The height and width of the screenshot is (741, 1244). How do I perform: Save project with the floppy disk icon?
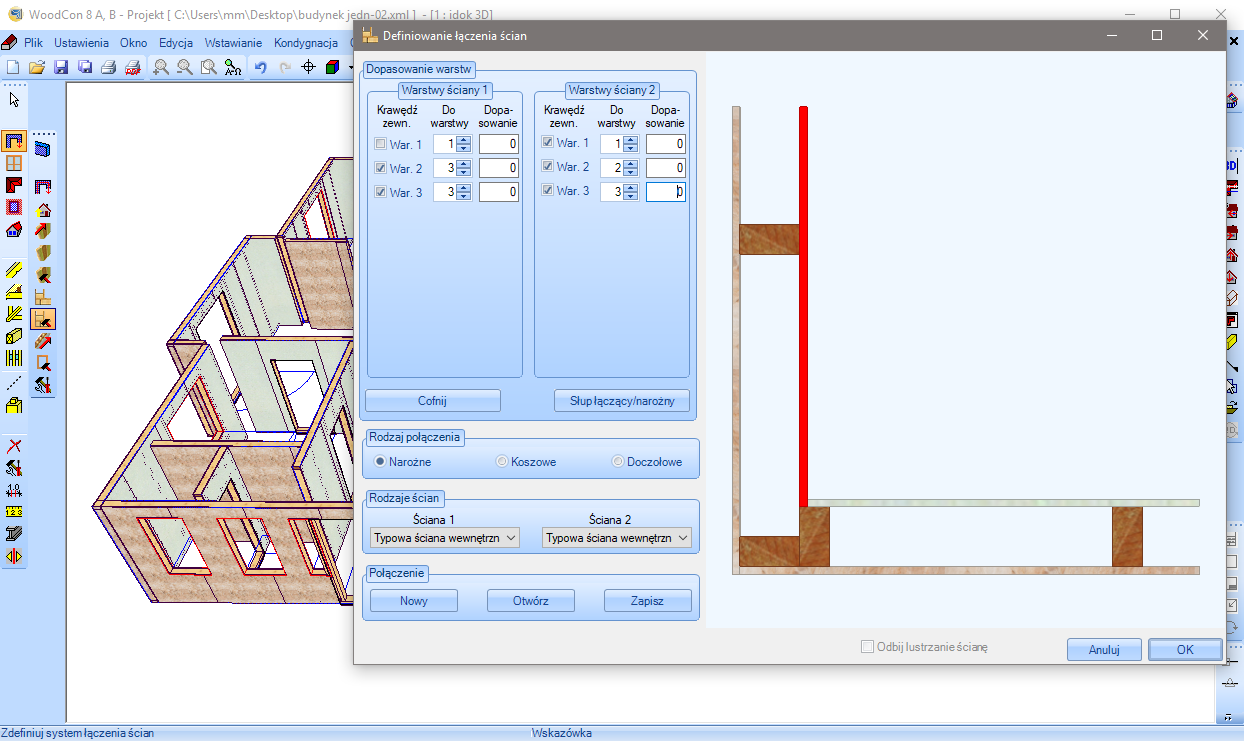[x=61, y=67]
